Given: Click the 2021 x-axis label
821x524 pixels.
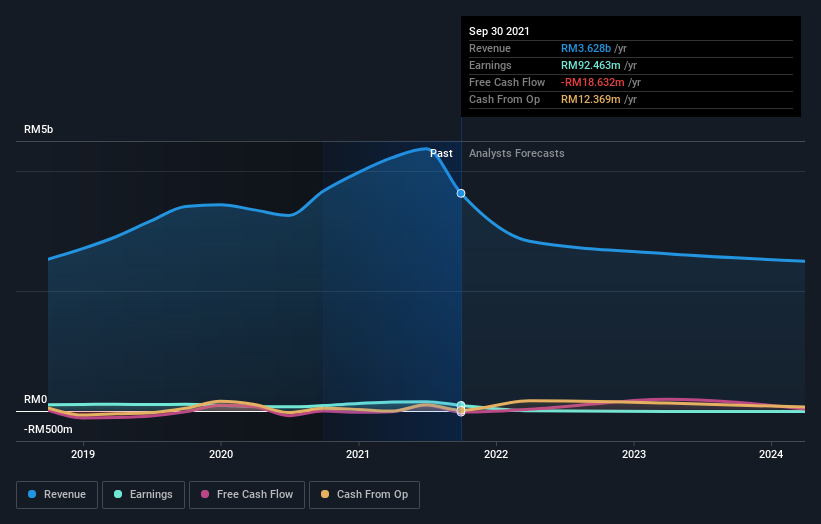Looking at the screenshot, I should point(358,454).
